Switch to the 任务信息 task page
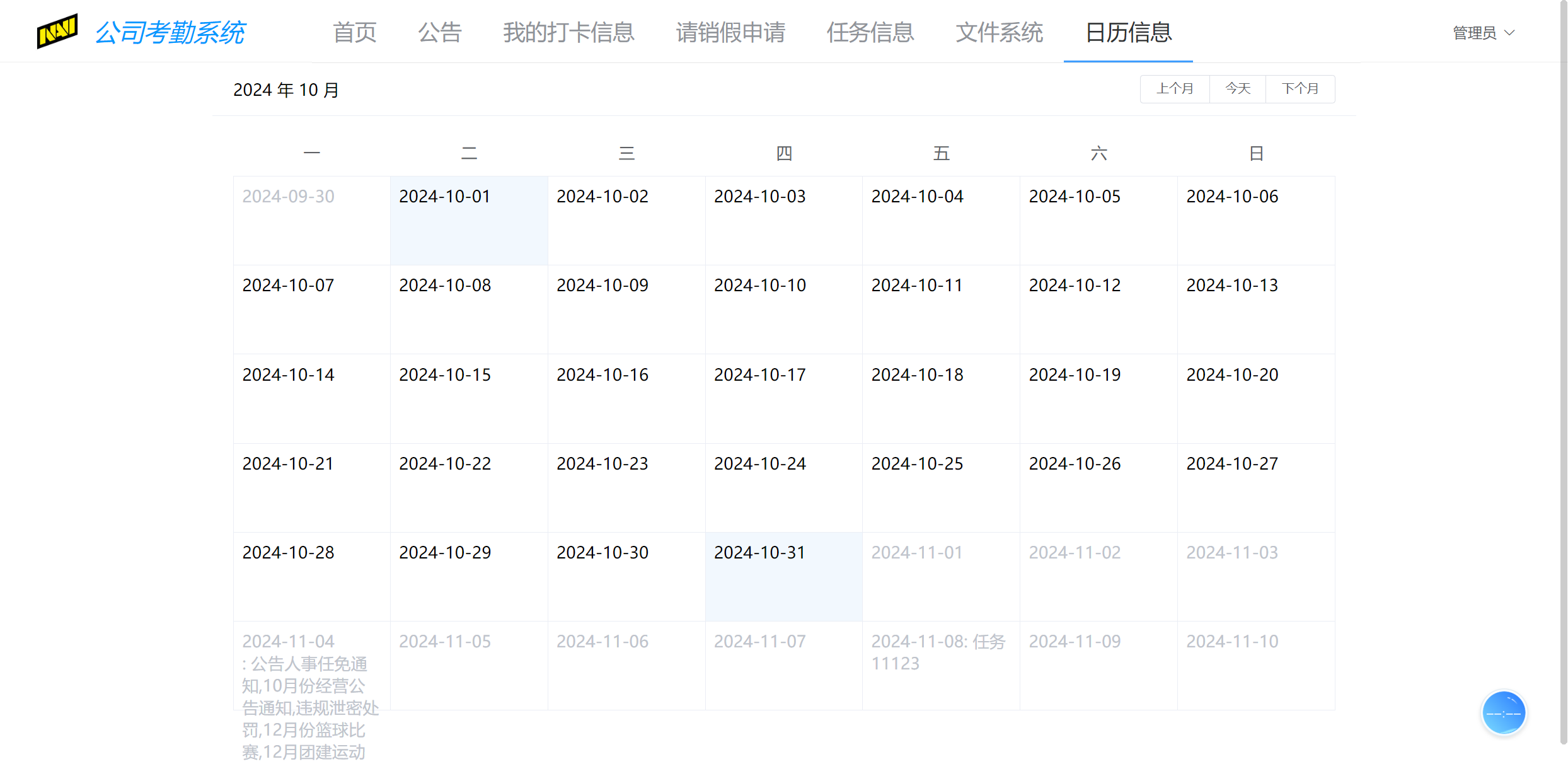1568x764 pixels. coord(871,33)
